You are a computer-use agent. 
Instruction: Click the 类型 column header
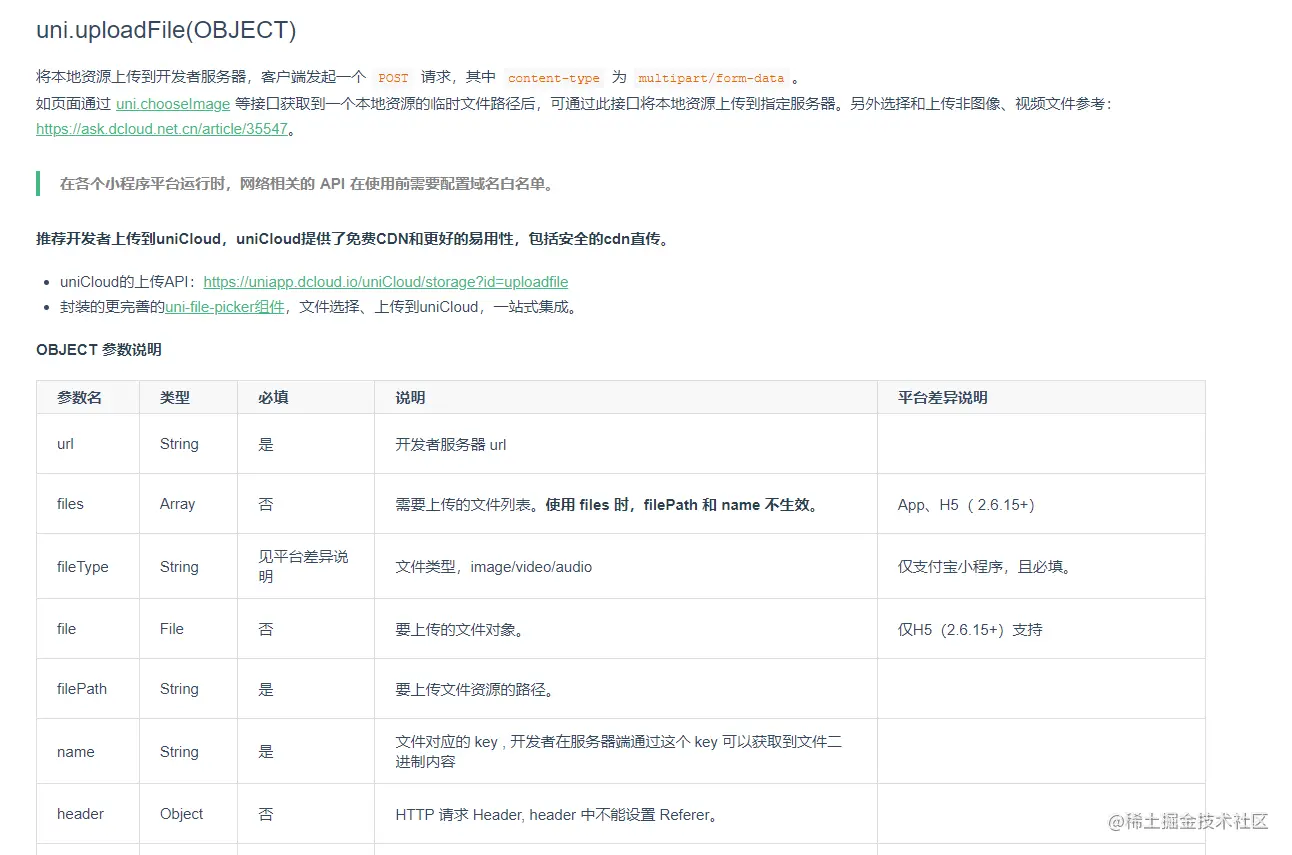[189, 397]
